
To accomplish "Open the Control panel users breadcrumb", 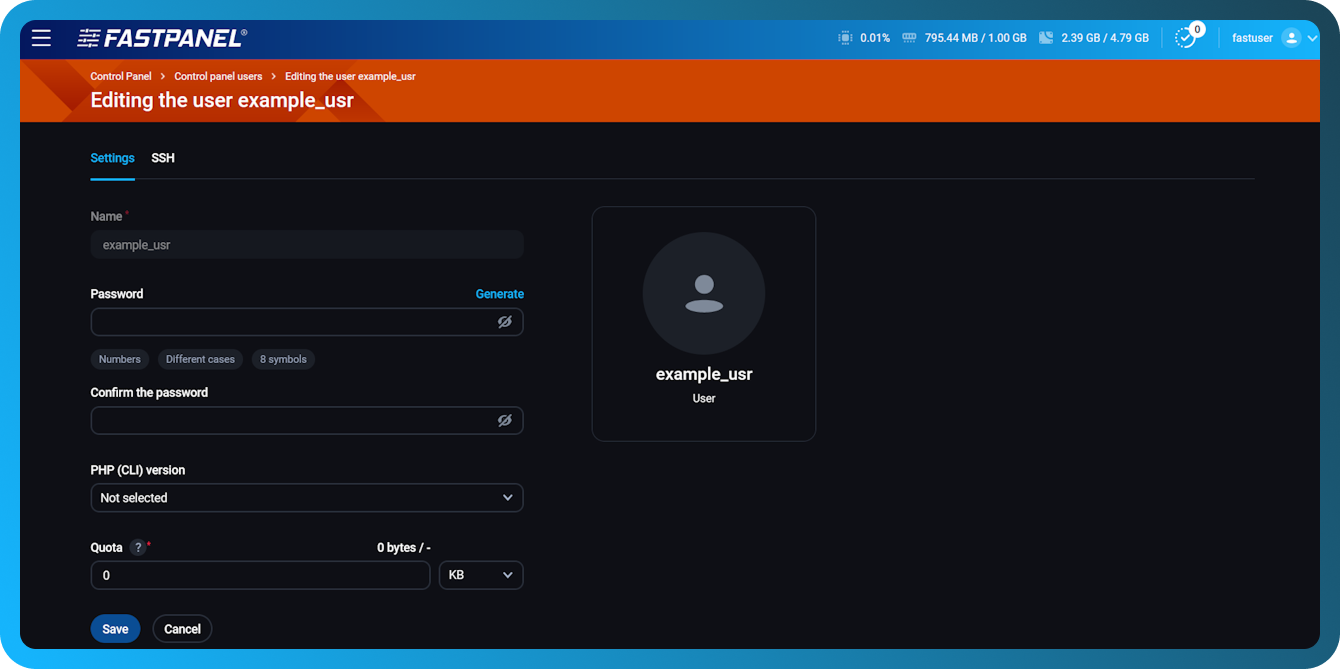I will point(217,75).
